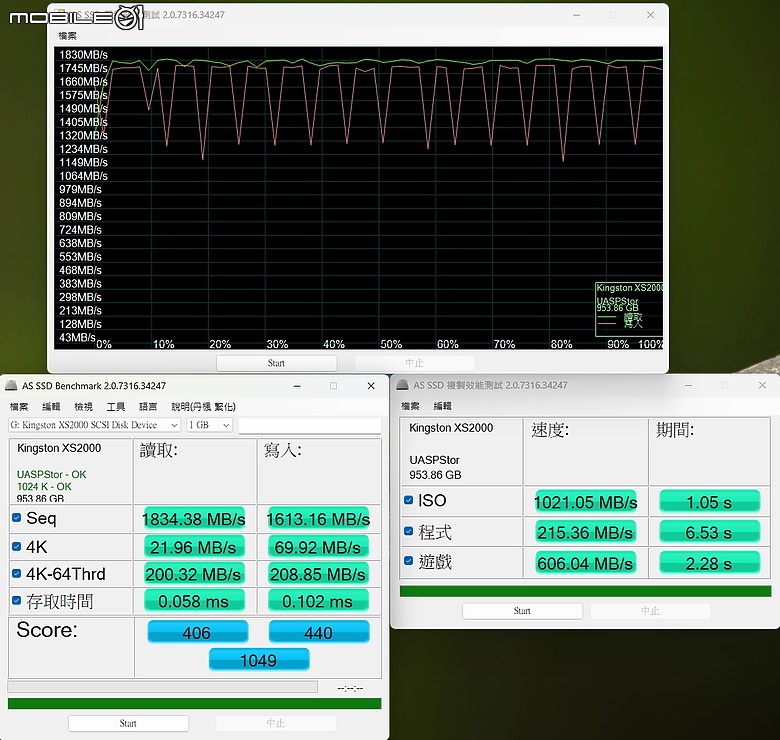Click the total score 1049

[259, 660]
